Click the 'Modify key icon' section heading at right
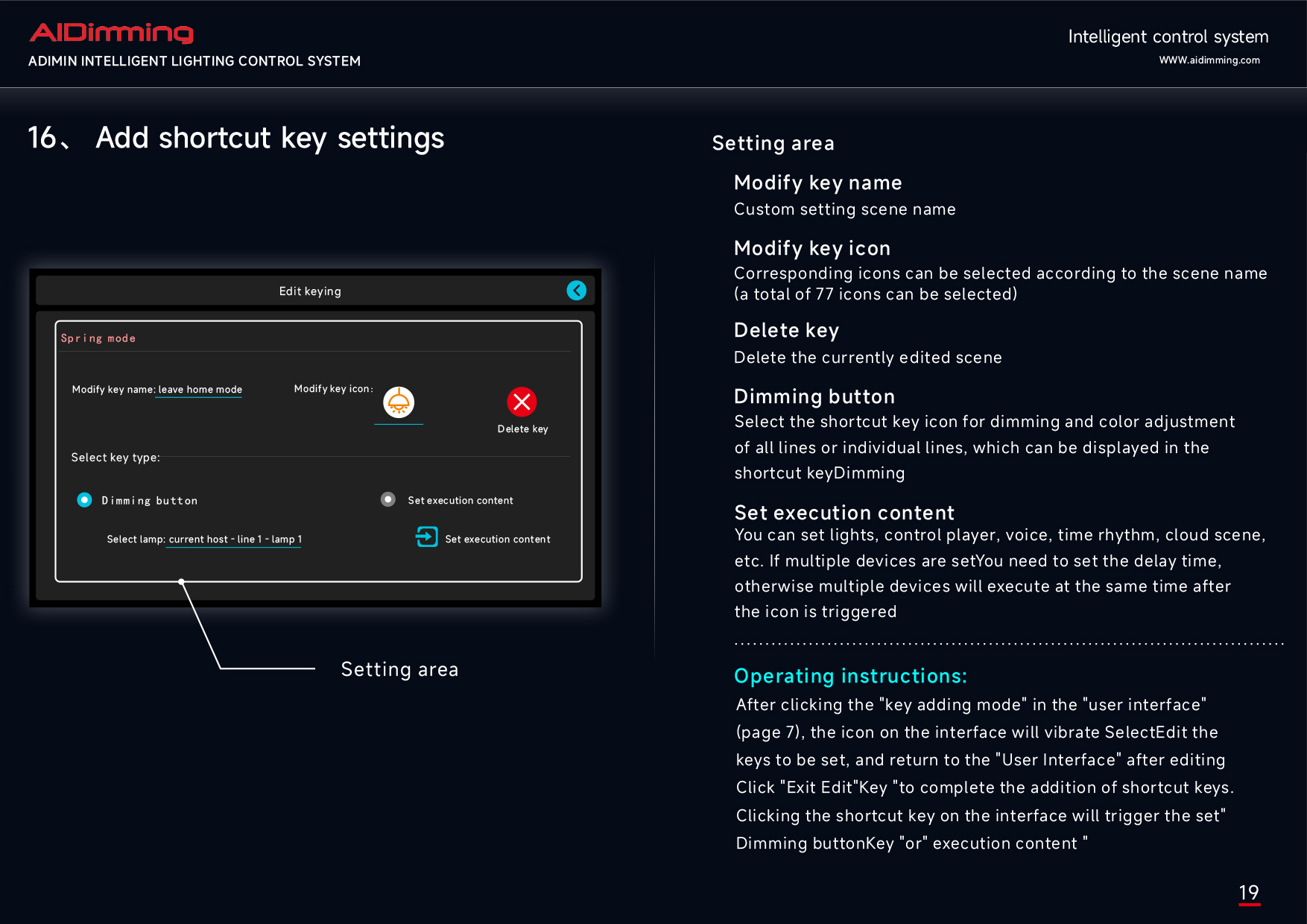 (x=812, y=248)
